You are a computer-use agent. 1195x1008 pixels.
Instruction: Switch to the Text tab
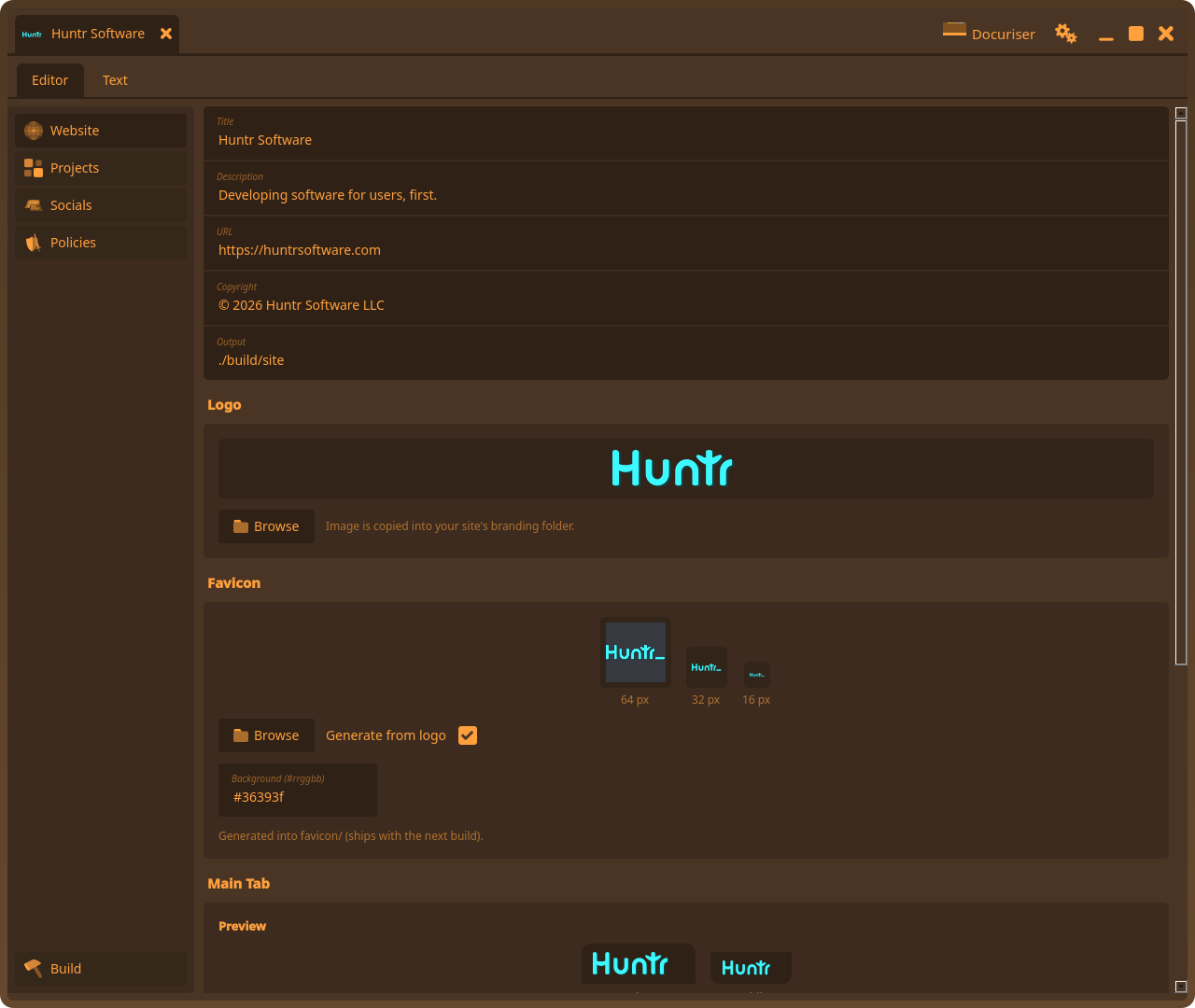[x=115, y=80]
